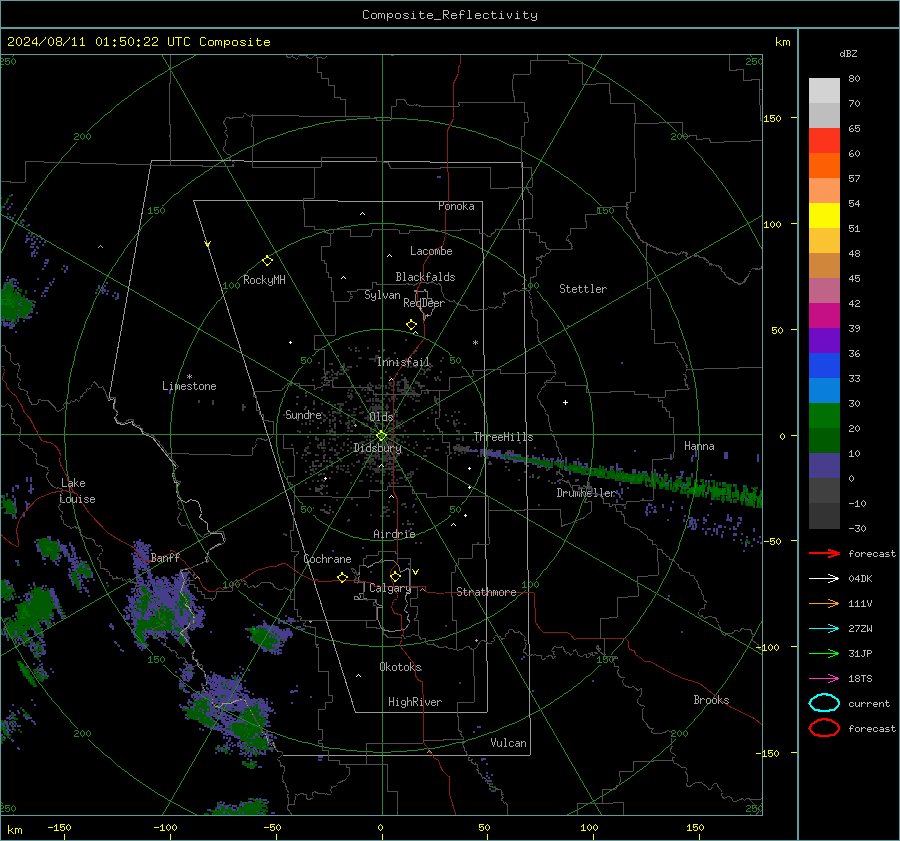Screen dimensions: 900x841
Task: Click asterisk marker east of Innisfail
Action: click(475, 343)
